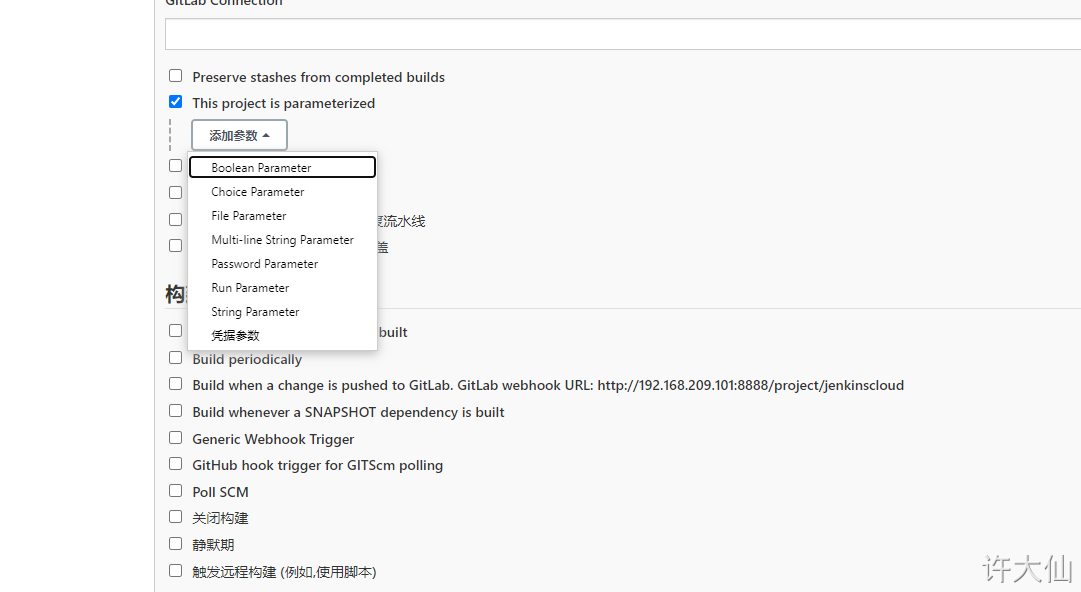Viewport: 1081px width, 592px height.
Task: Select Boolean Parameter from the list
Action: 283,167
